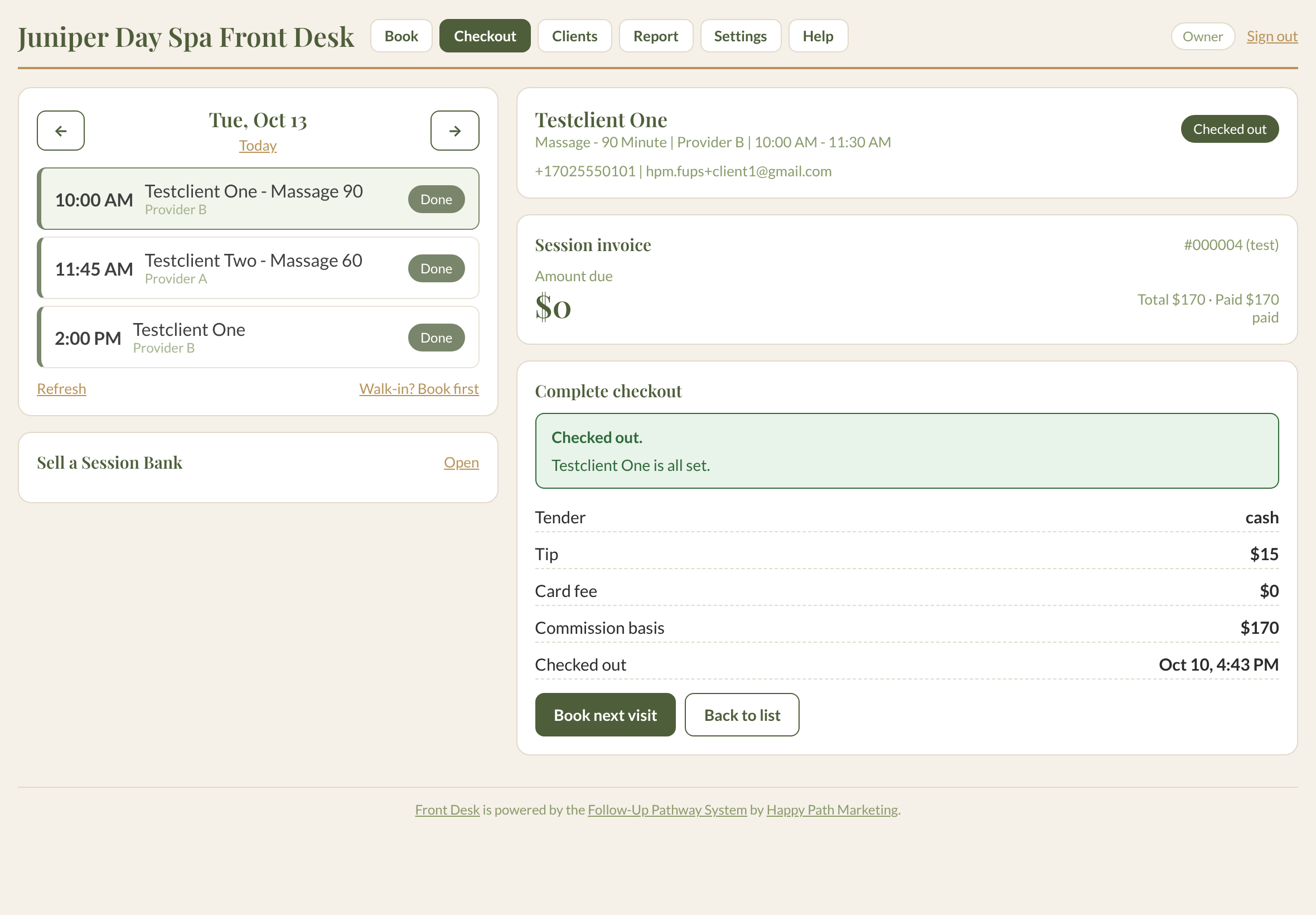Open the Settings tab

coord(740,36)
